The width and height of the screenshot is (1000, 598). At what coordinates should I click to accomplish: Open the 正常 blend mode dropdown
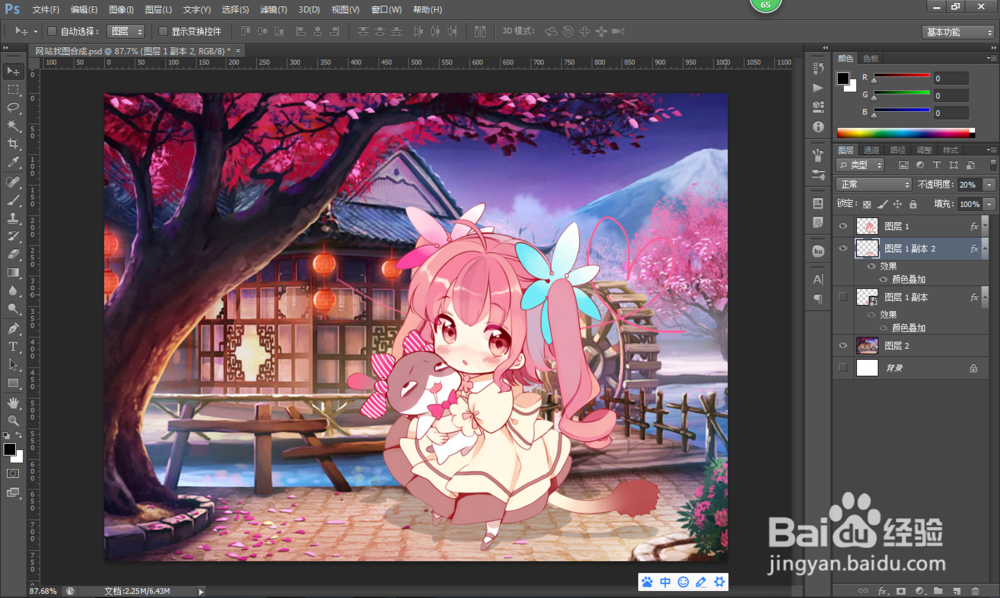pyautogui.click(x=874, y=184)
